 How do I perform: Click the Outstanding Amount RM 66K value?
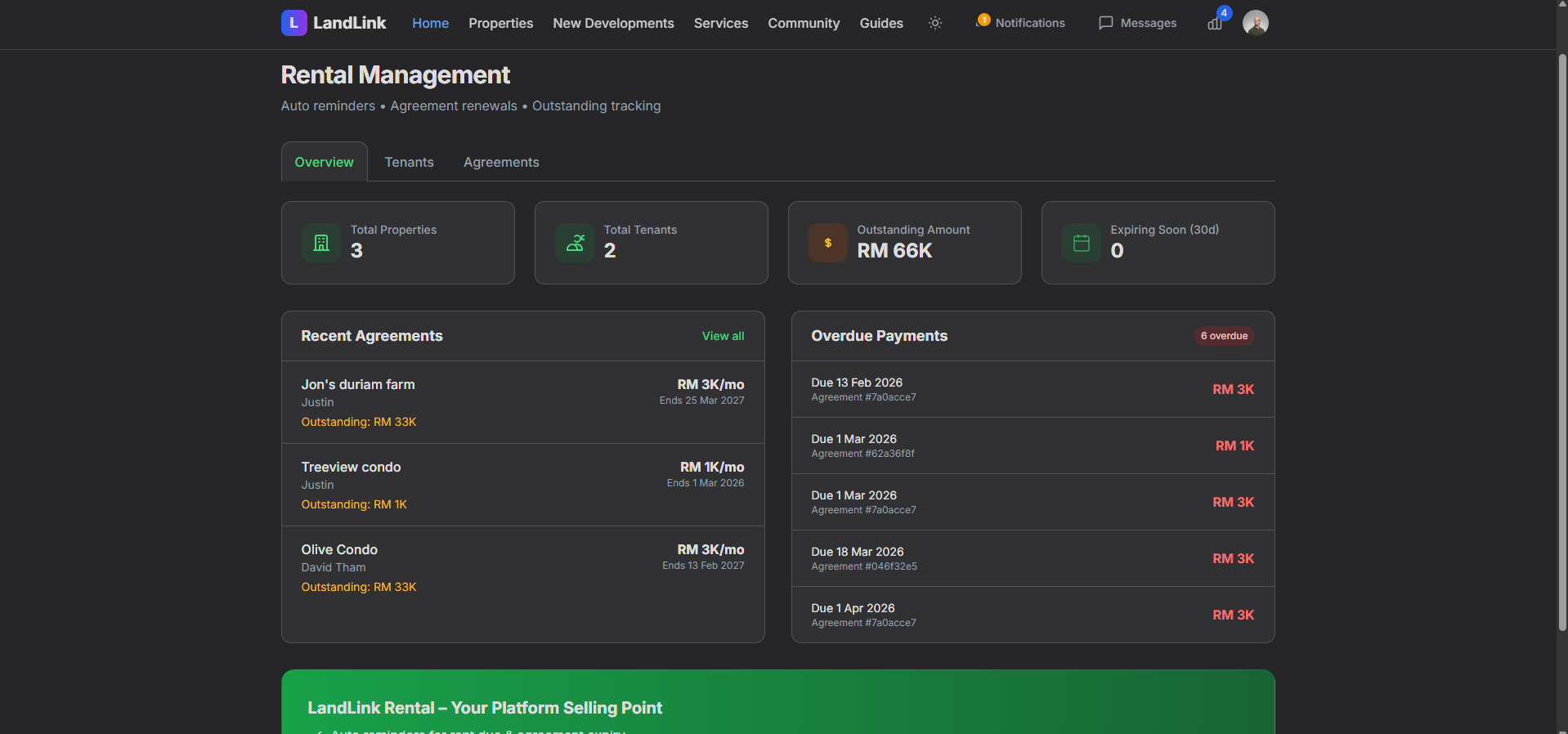[894, 251]
